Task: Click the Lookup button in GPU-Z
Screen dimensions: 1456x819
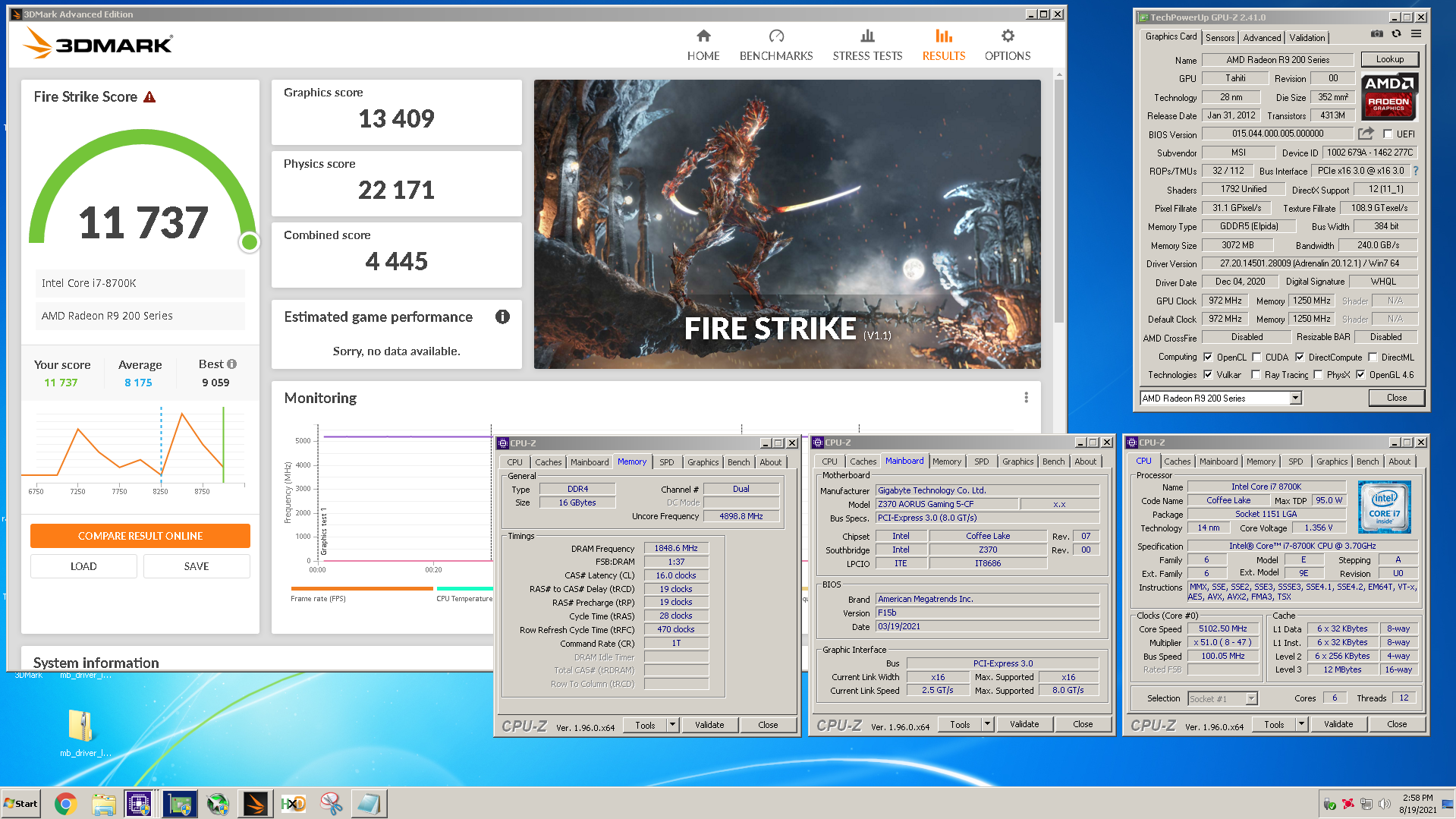Action: pos(1390,59)
